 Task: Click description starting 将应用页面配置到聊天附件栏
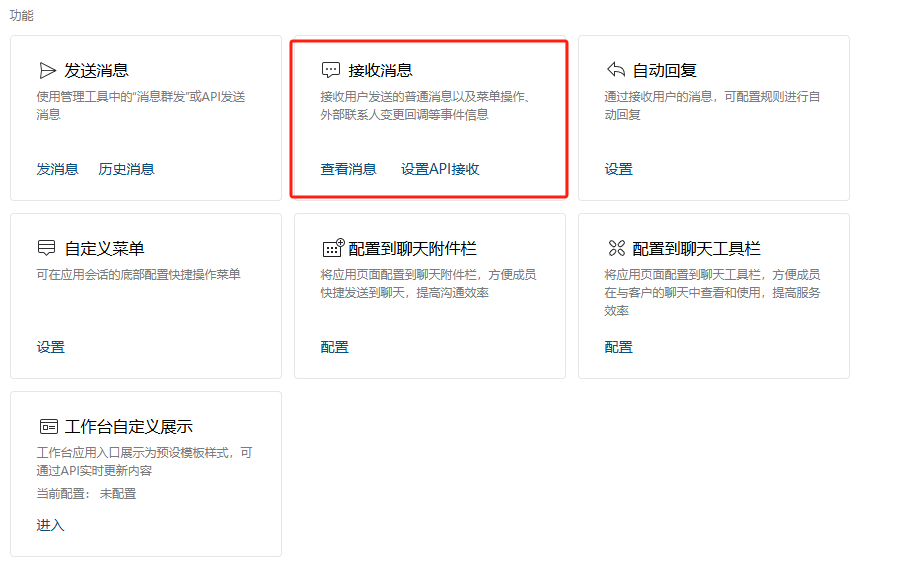[428, 284]
